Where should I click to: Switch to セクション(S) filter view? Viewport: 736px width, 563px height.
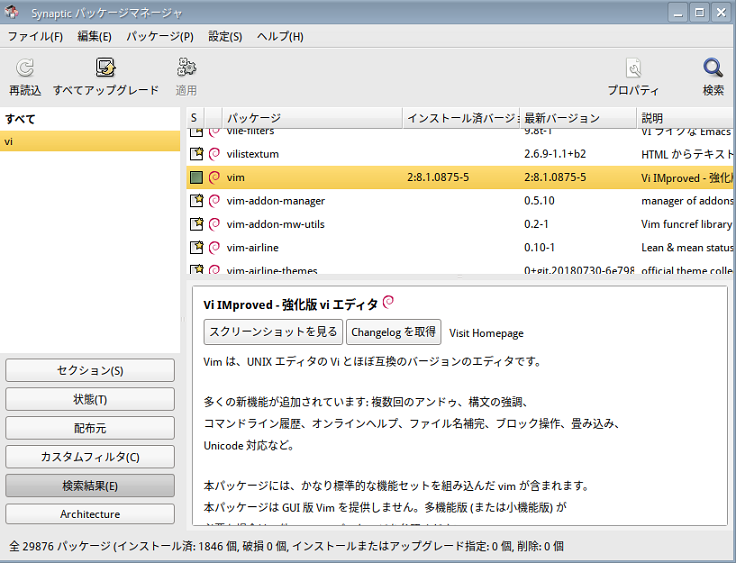pyautogui.click(x=90, y=370)
